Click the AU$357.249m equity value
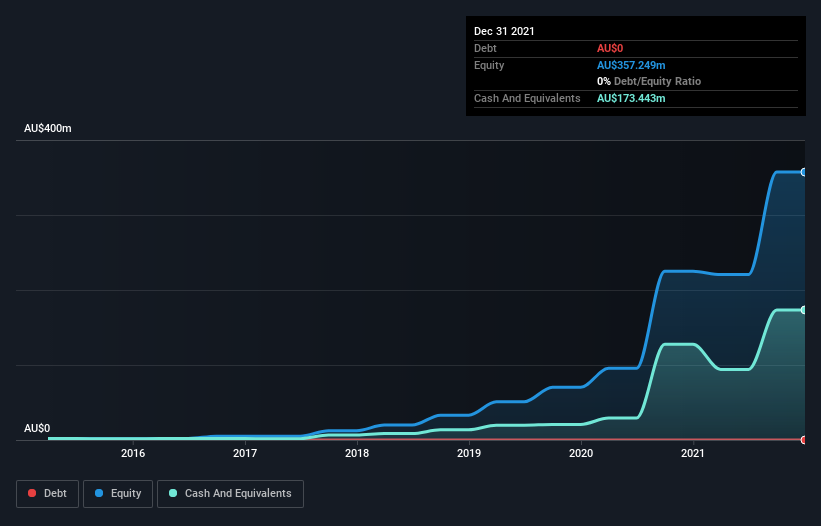821x526 pixels. (x=631, y=65)
